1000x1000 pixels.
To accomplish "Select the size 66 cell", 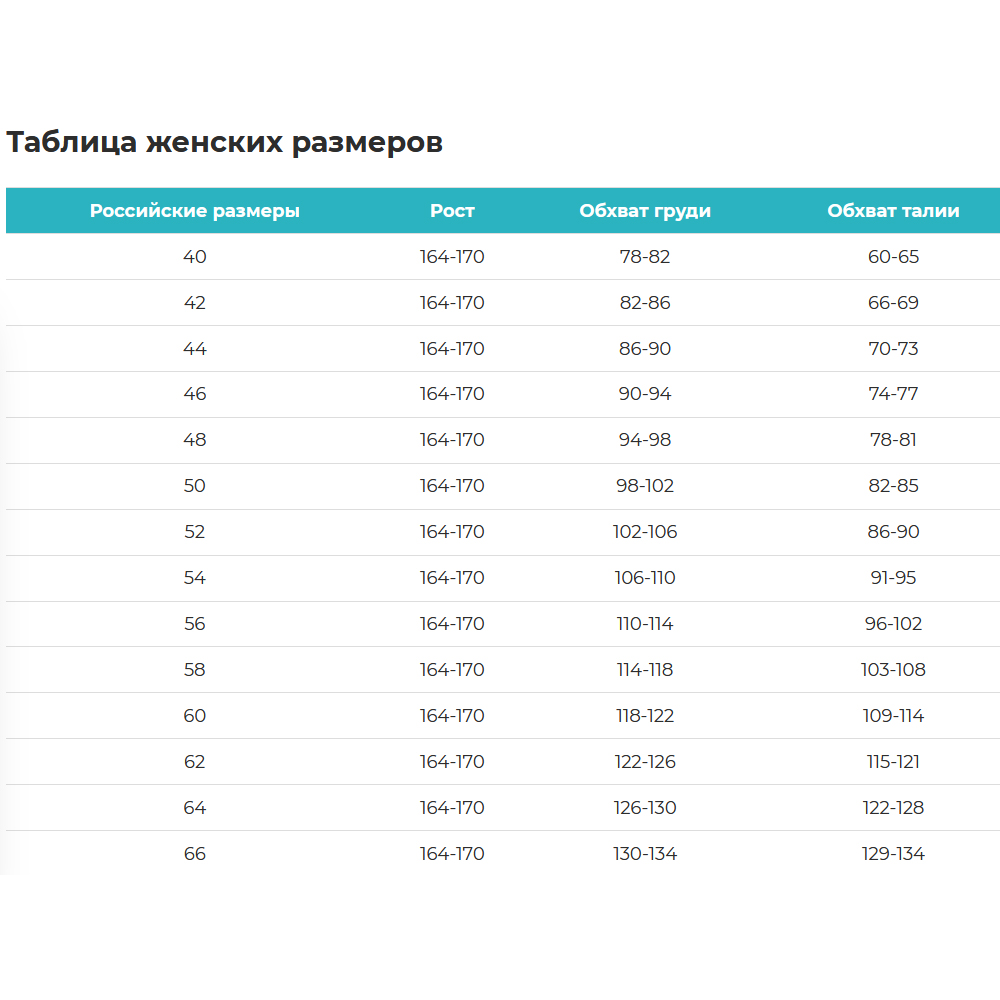I will 195,854.
